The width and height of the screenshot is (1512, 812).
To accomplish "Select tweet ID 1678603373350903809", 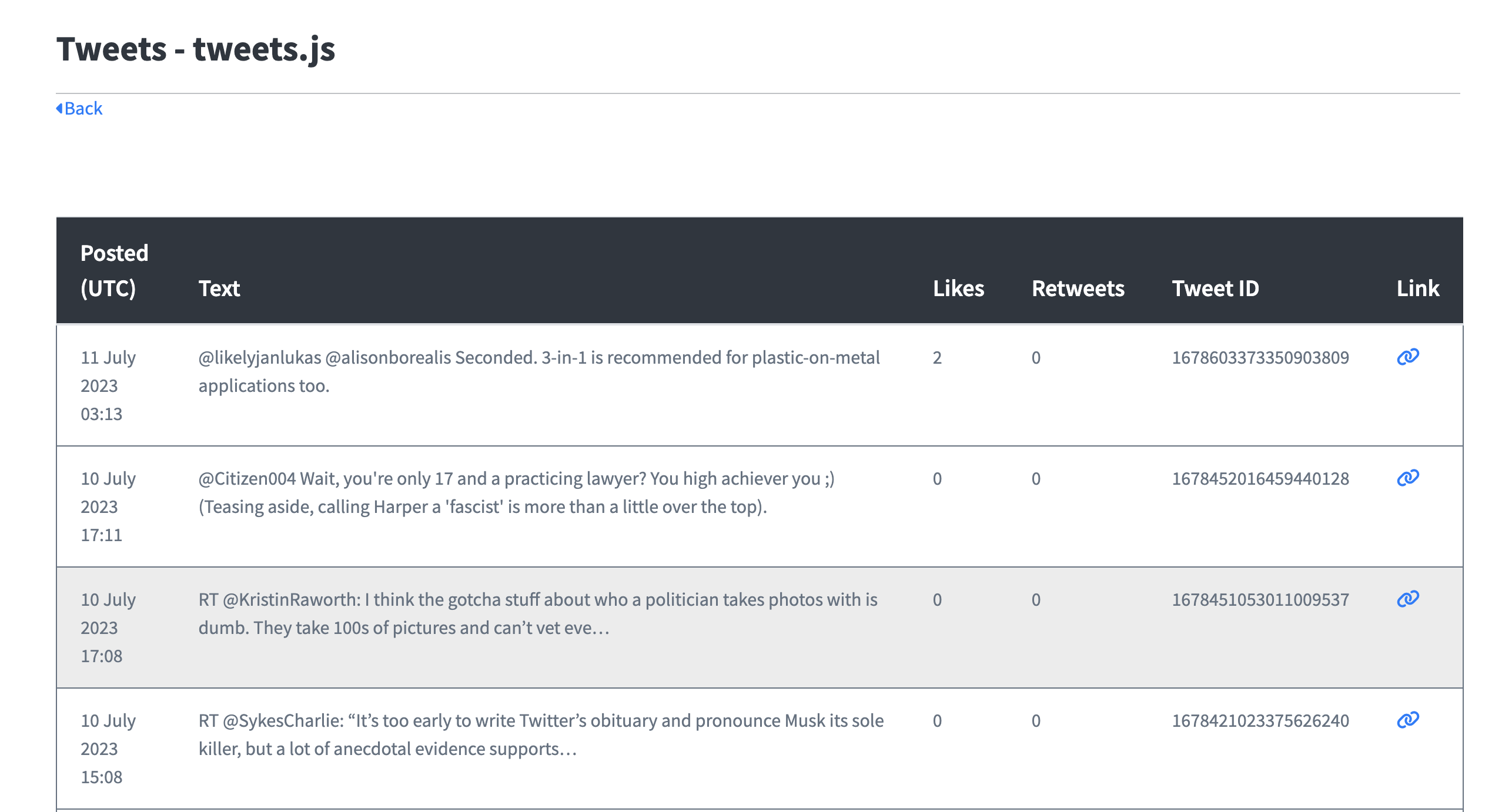I will (x=1260, y=358).
